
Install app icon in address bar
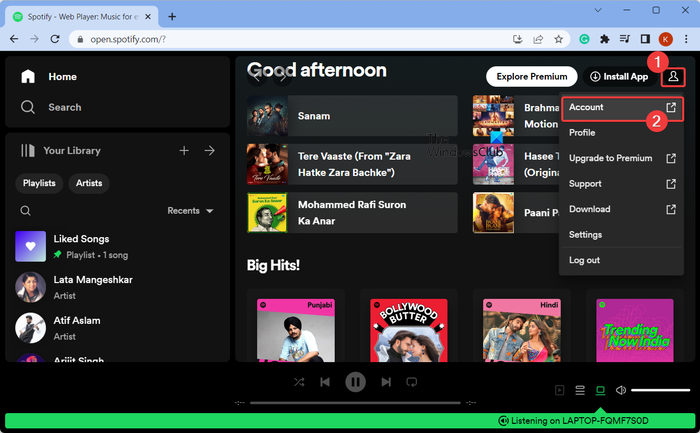coord(517,39)
